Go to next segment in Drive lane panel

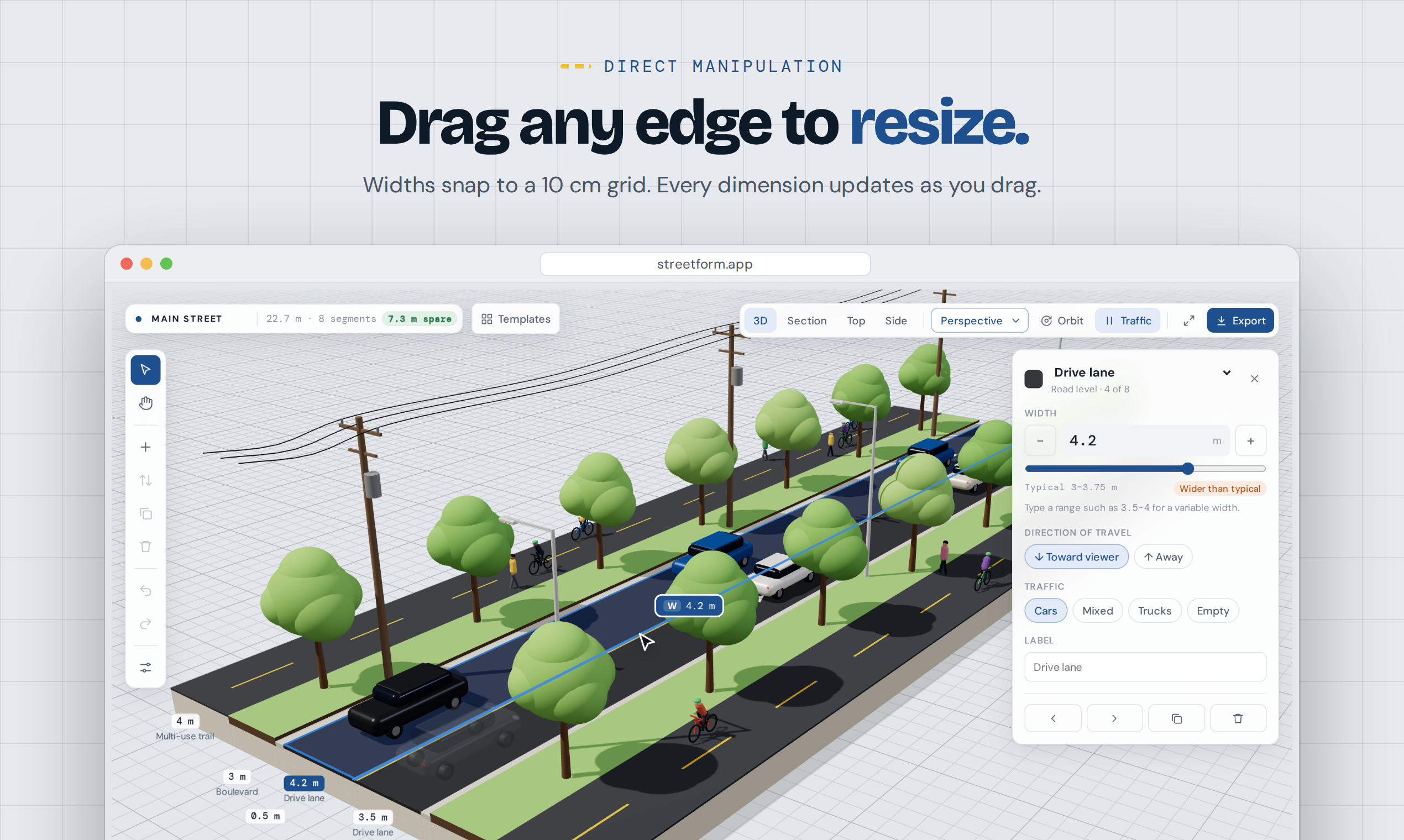(x=1114, y=718)
